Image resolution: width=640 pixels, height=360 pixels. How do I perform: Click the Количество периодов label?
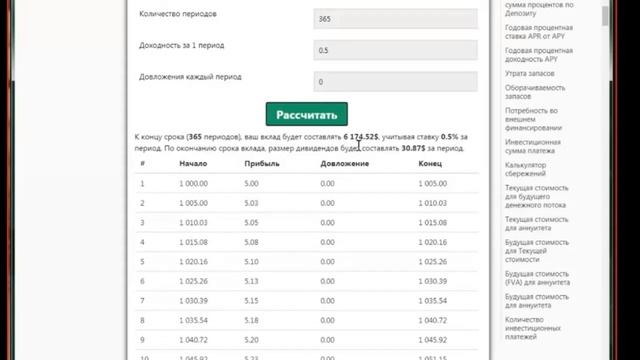(178, 14)
